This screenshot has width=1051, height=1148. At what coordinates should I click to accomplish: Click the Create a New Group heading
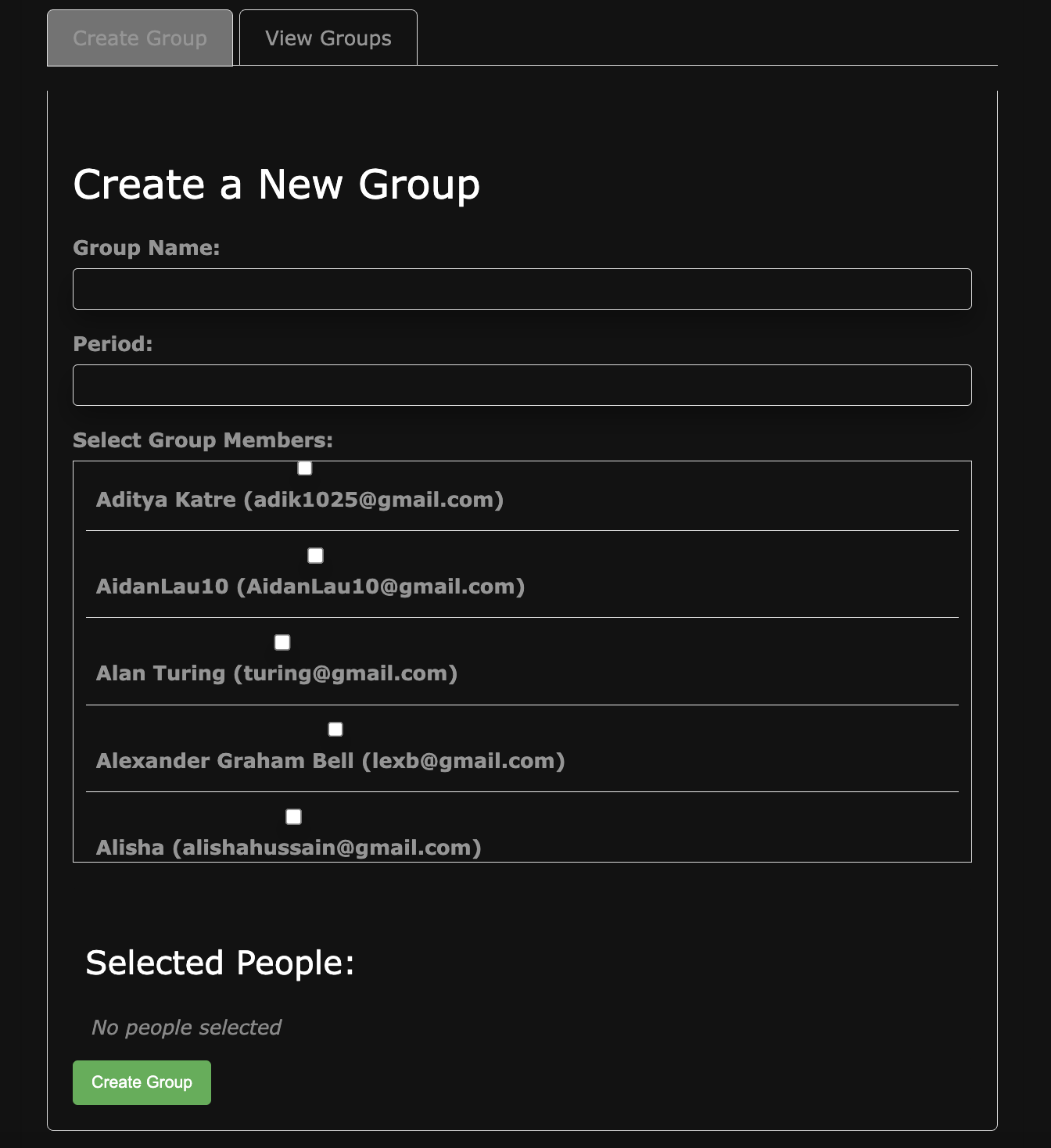(x=276, y=185)
